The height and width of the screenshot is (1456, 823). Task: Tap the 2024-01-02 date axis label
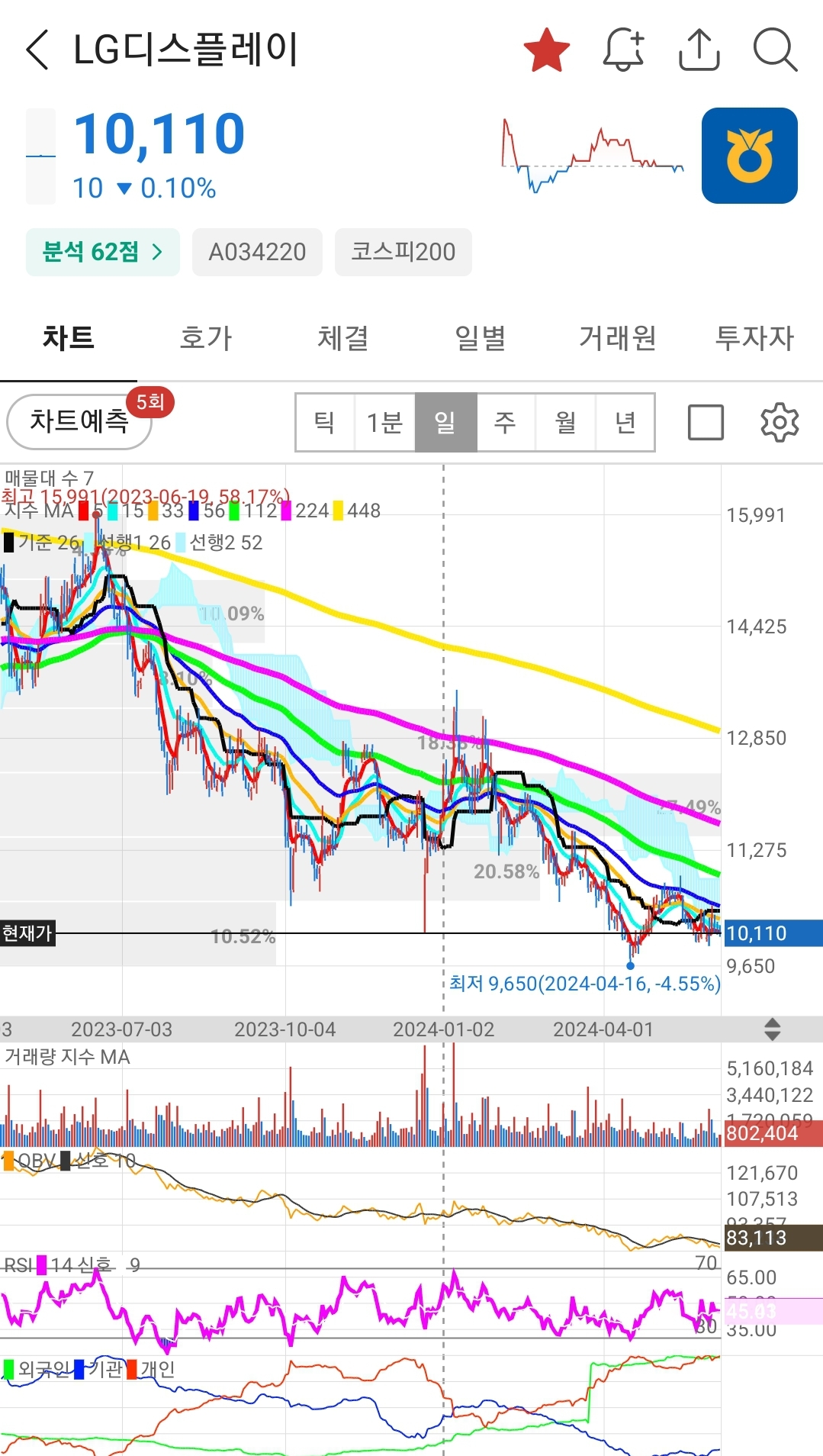point(443,1029)
